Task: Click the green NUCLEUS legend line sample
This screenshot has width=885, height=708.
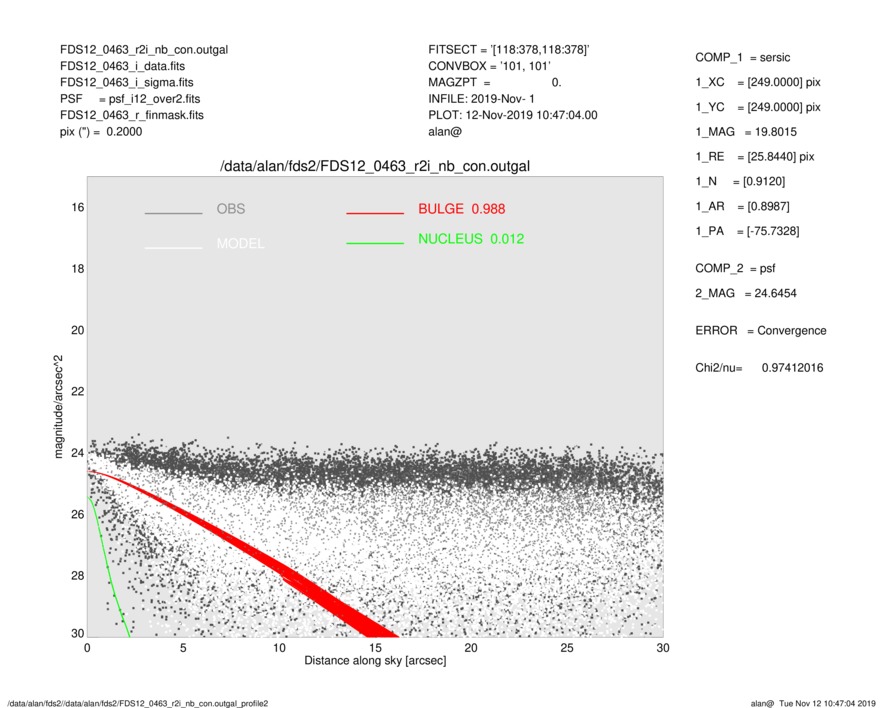Action: click(x=375, y=243)
